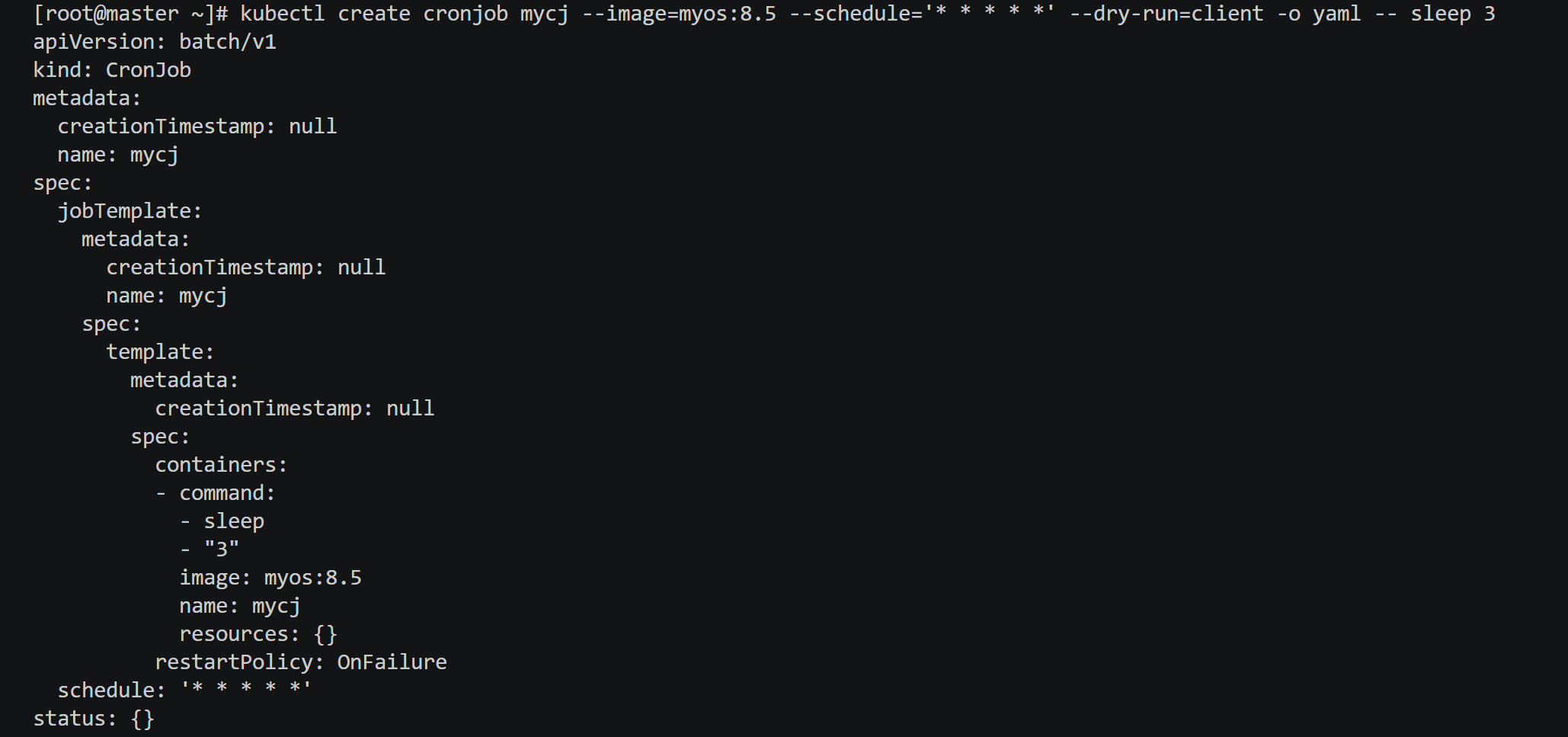Click the [root@master ~]# shell prompt
1568x737 pixels.
131,14
